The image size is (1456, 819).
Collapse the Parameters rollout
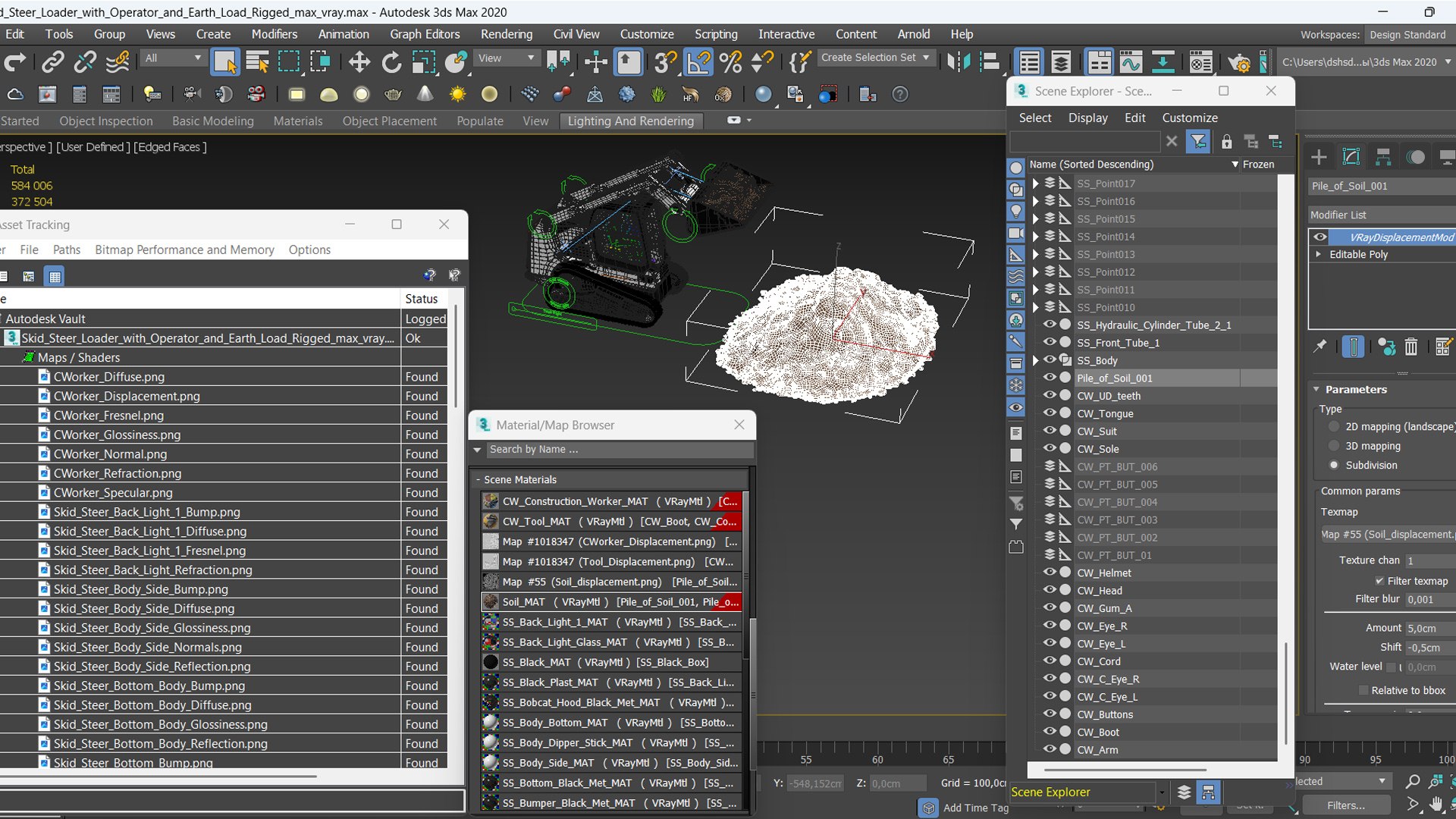[1317, 389]
